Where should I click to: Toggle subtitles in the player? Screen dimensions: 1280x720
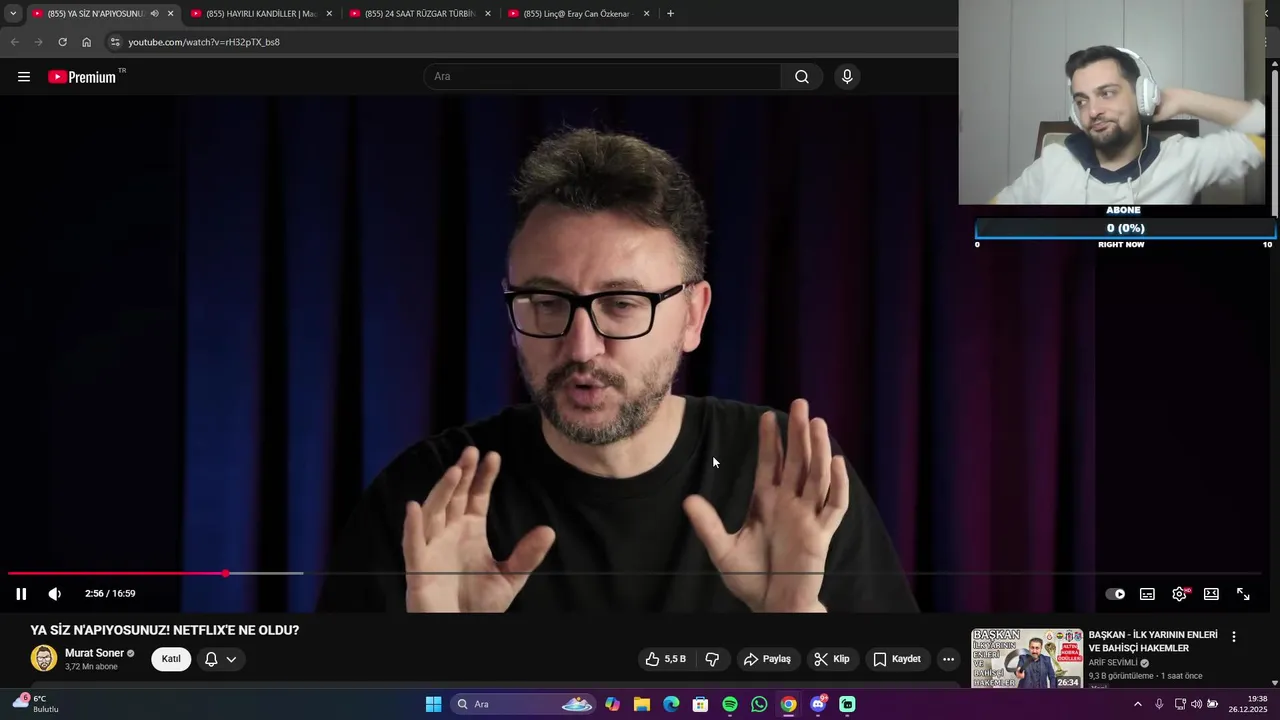(x=1147, y=594)
